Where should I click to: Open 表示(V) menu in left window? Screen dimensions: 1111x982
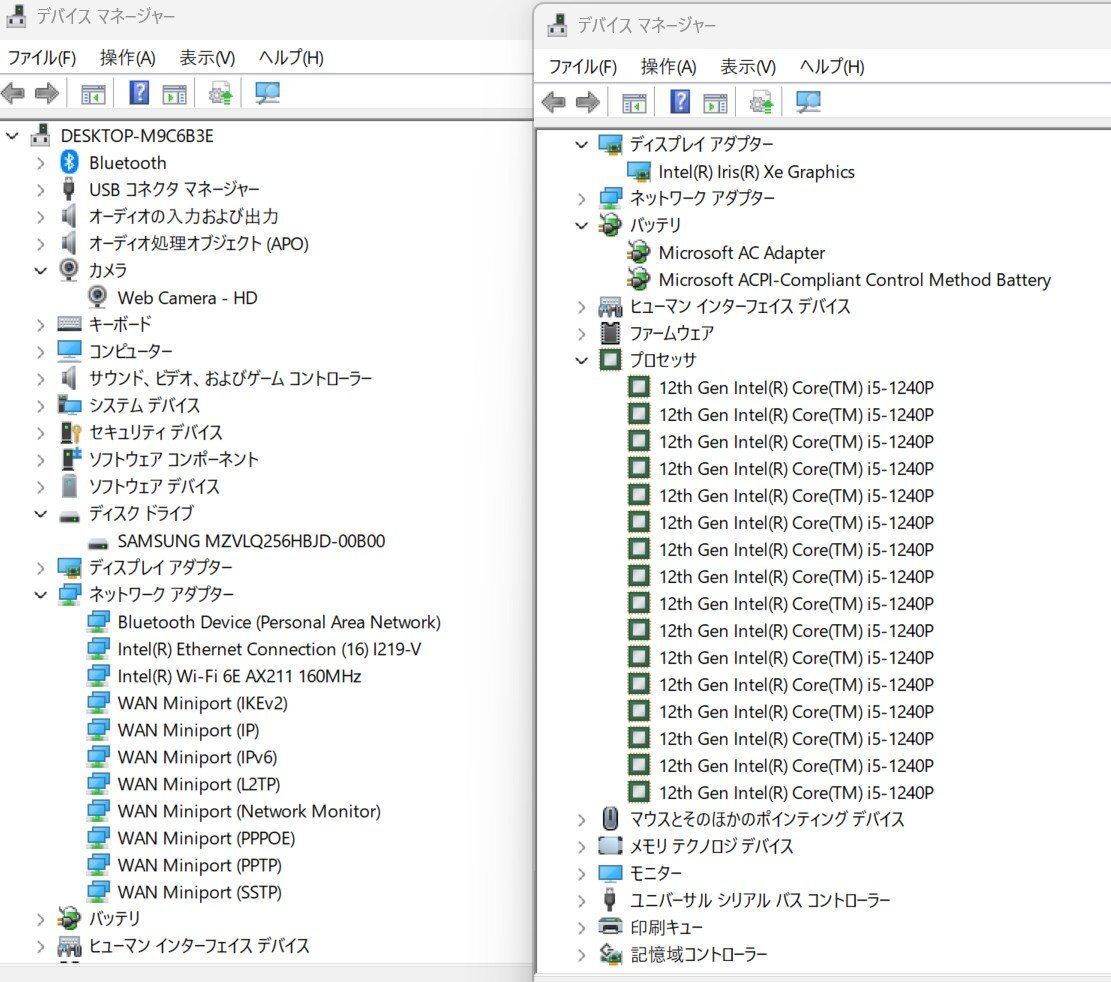tap(207, 57)
